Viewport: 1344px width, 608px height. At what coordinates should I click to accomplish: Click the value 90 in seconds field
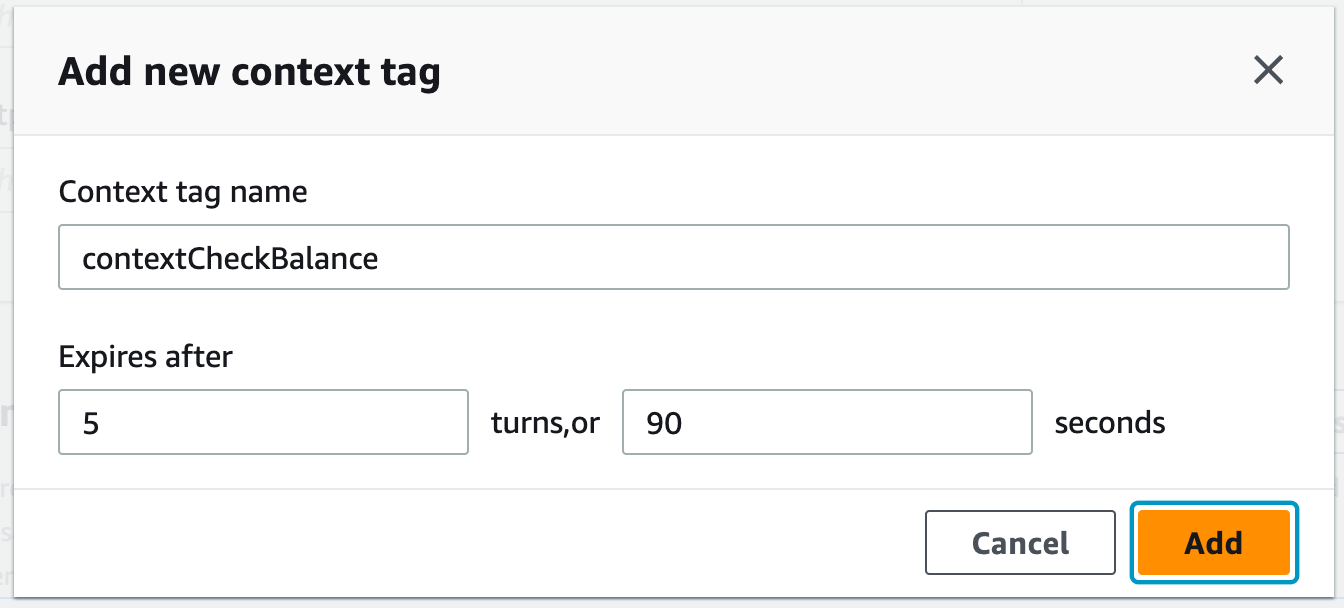coord(664,424)
